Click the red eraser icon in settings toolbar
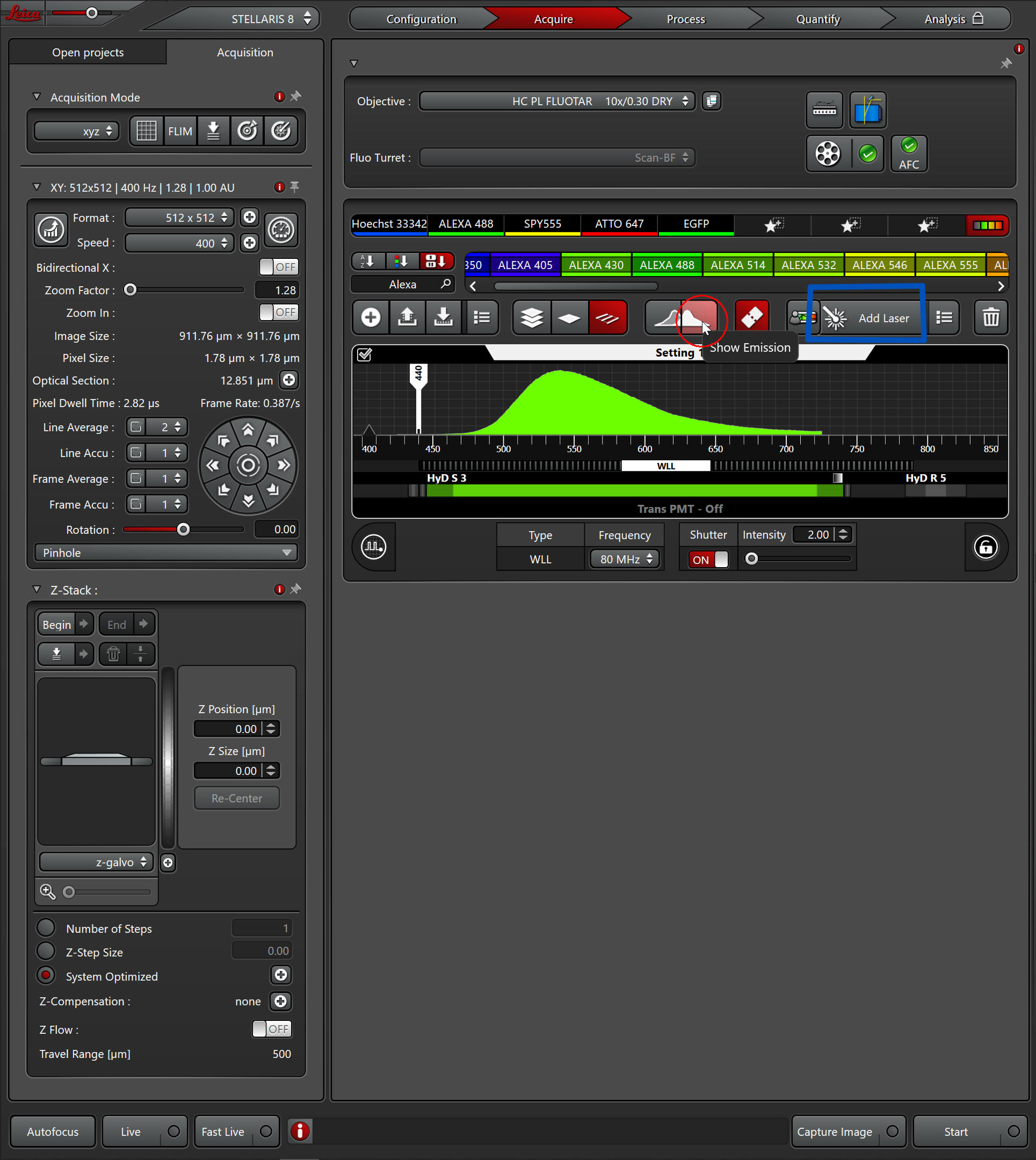The width and height of the screenshot is (1036, 1160). click(x=752, y=317)
